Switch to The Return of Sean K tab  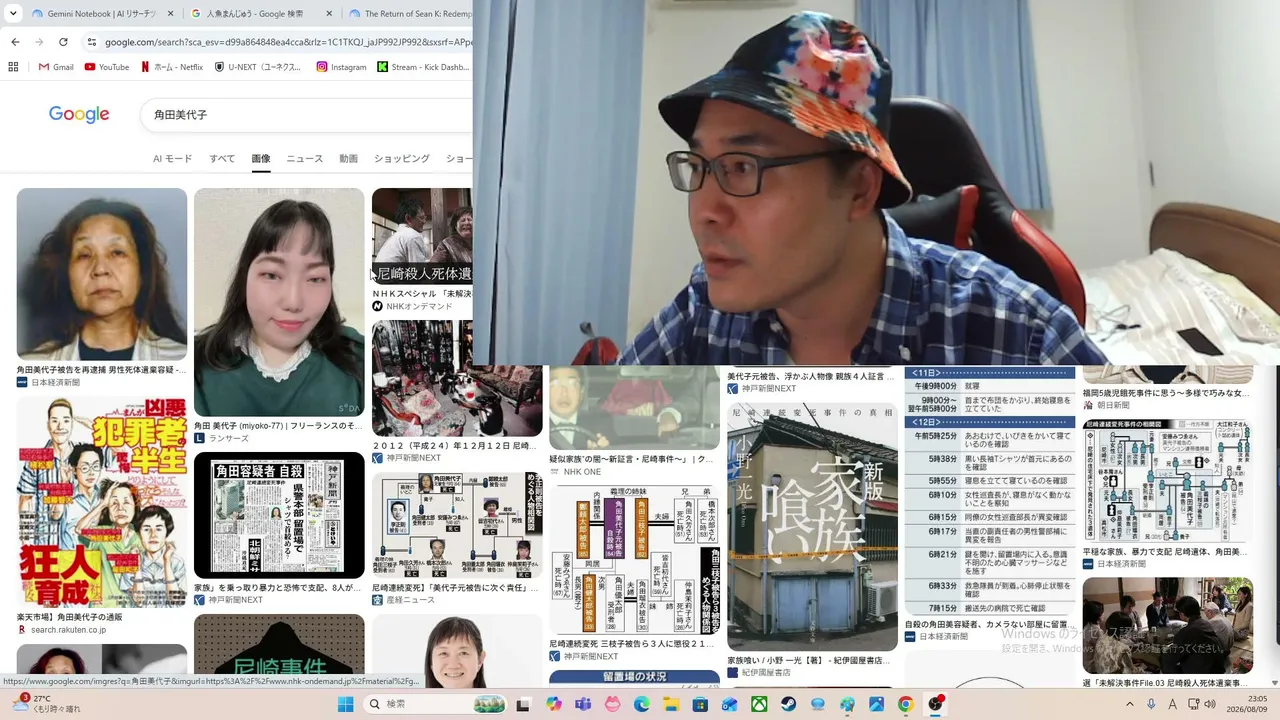(408, 14)
